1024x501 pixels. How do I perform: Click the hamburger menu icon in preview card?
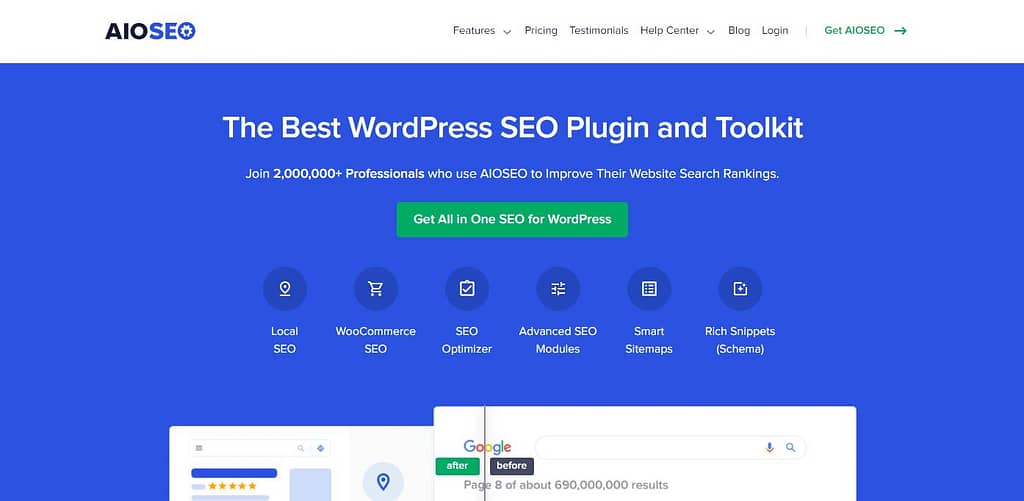click(x=199, y=448)
